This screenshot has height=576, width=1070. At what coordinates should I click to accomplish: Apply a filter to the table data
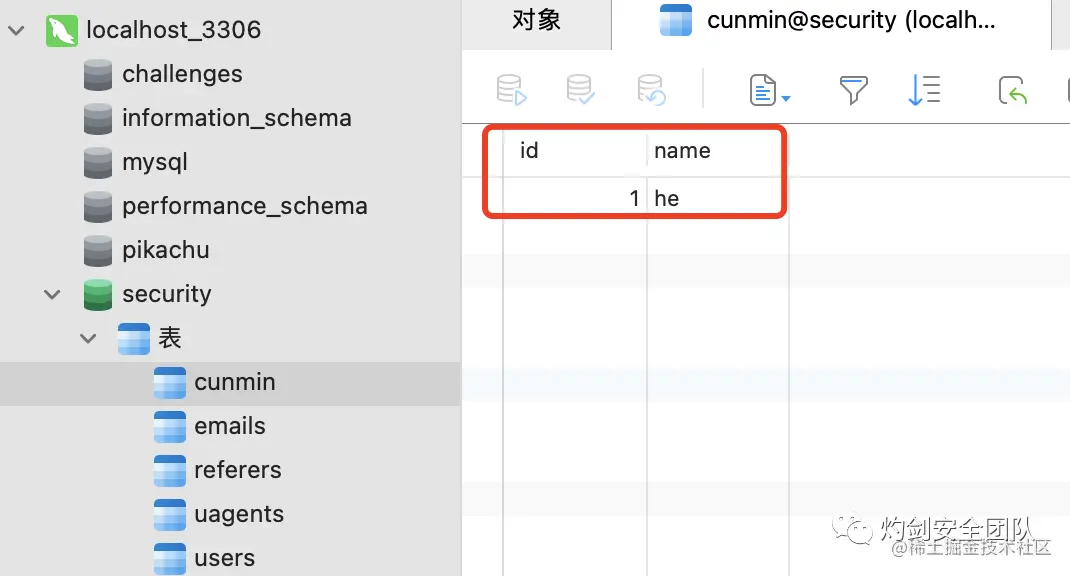point(852,90)
